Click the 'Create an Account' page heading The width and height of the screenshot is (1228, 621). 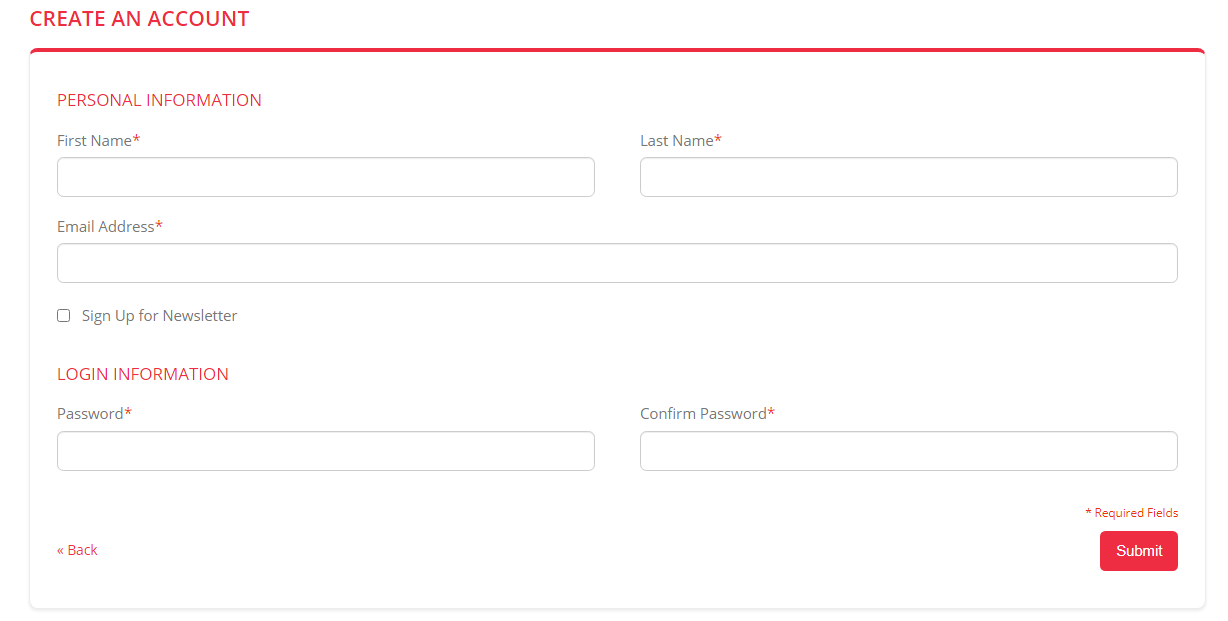[139, 19]
